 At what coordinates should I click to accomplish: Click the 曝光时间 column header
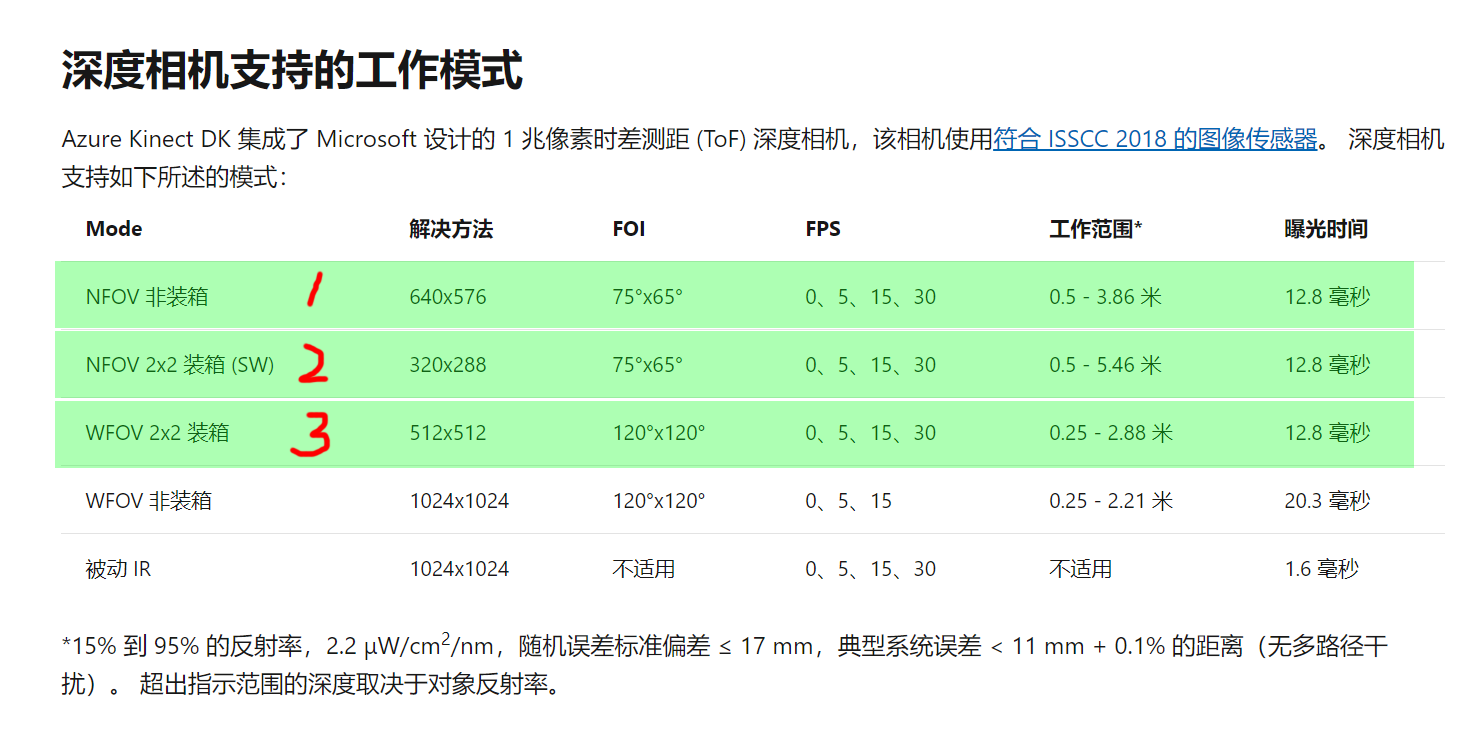1327,228
